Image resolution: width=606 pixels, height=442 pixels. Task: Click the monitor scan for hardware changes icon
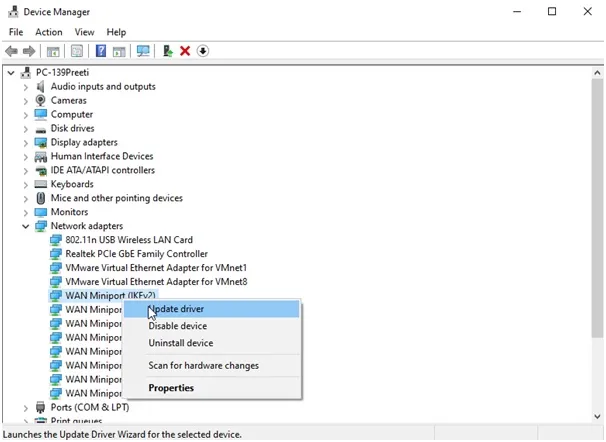(143, 51)
